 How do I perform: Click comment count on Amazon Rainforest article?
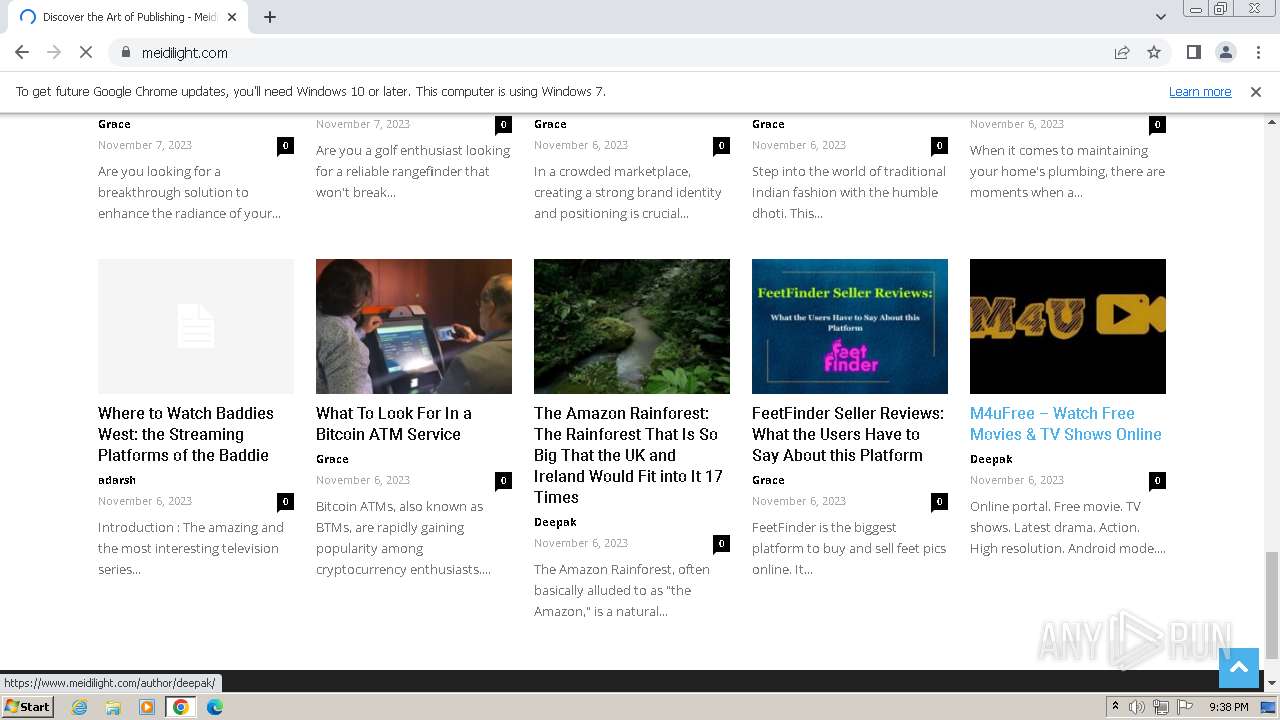[x=721, y=543]
